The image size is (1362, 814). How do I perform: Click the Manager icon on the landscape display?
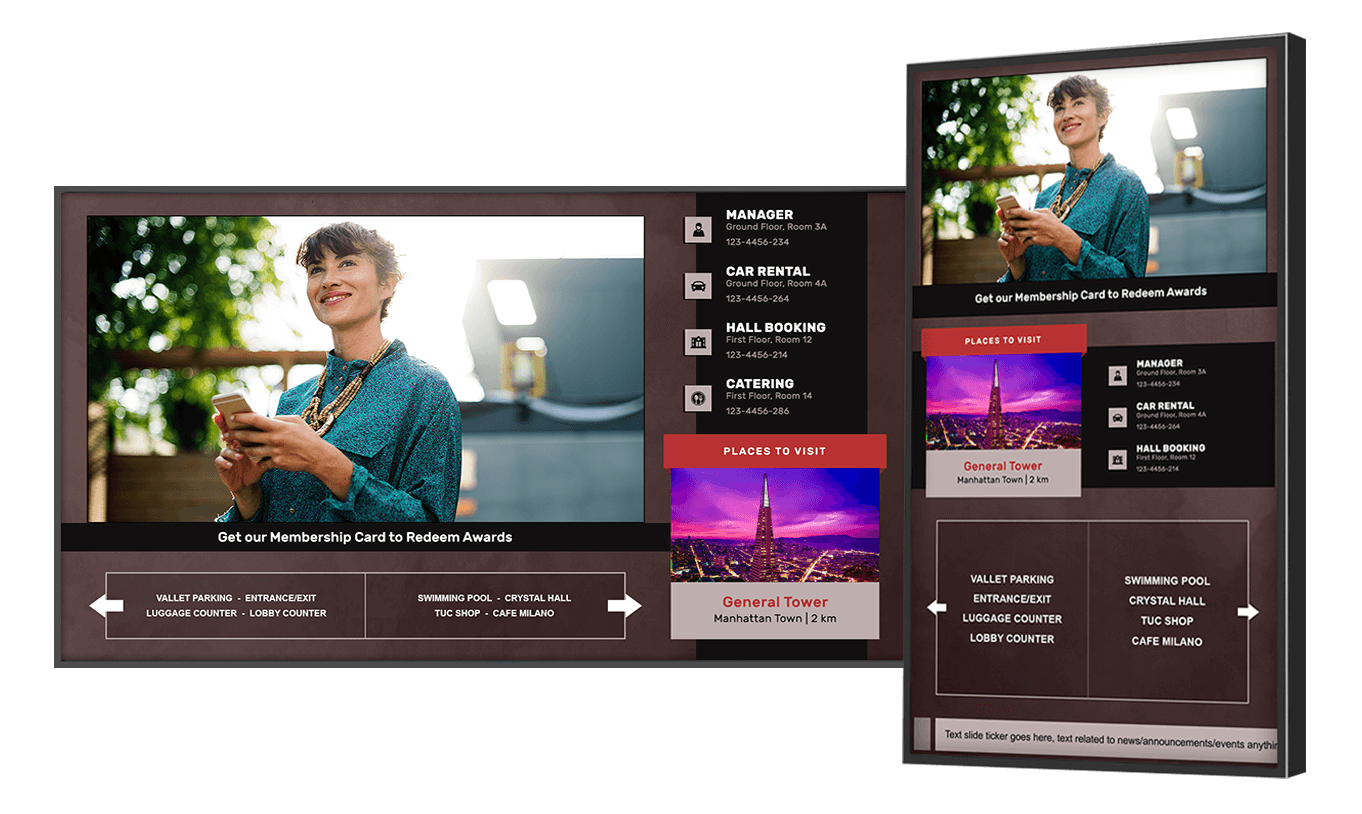[x=698, y=230]
